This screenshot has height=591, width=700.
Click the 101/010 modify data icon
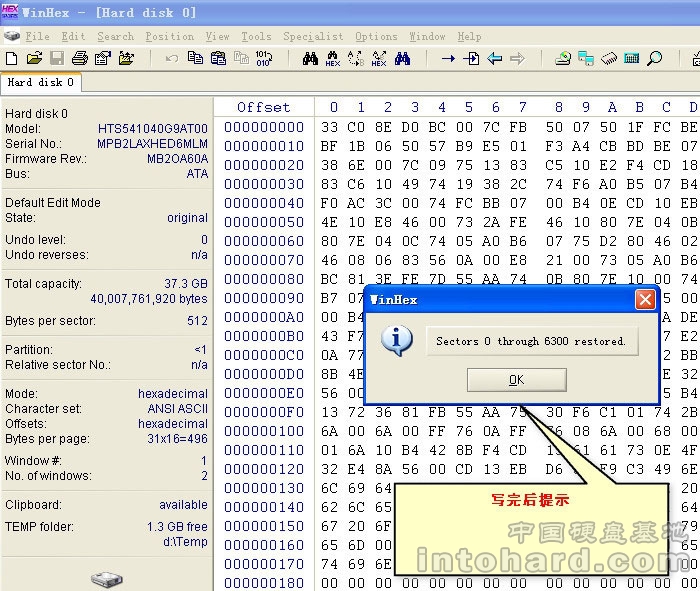tap(264, 58)
